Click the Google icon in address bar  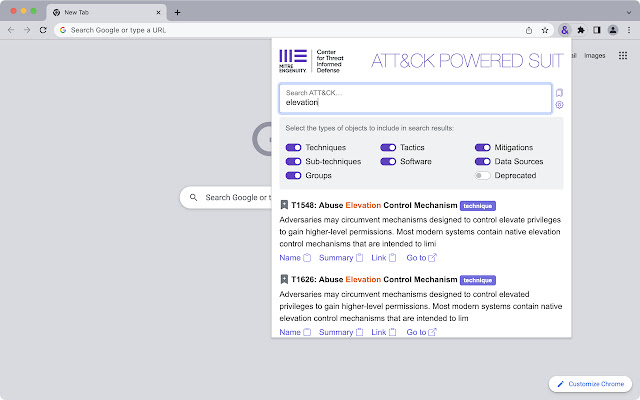coord(63,30)
